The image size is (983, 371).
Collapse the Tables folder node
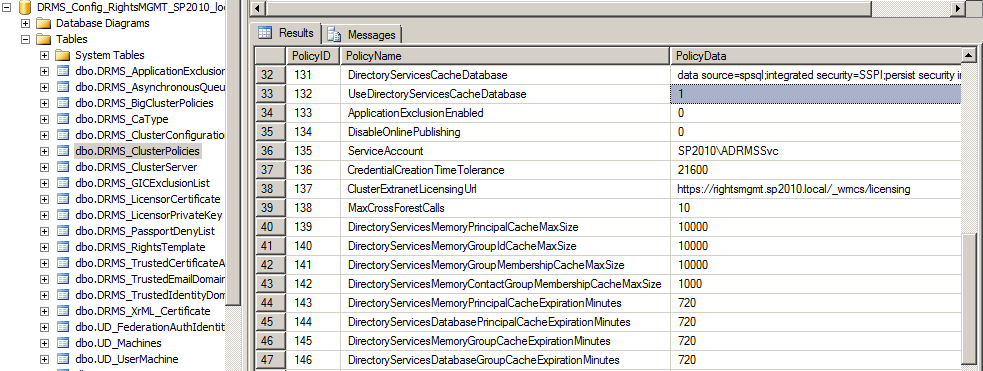[x=26, y=39]
